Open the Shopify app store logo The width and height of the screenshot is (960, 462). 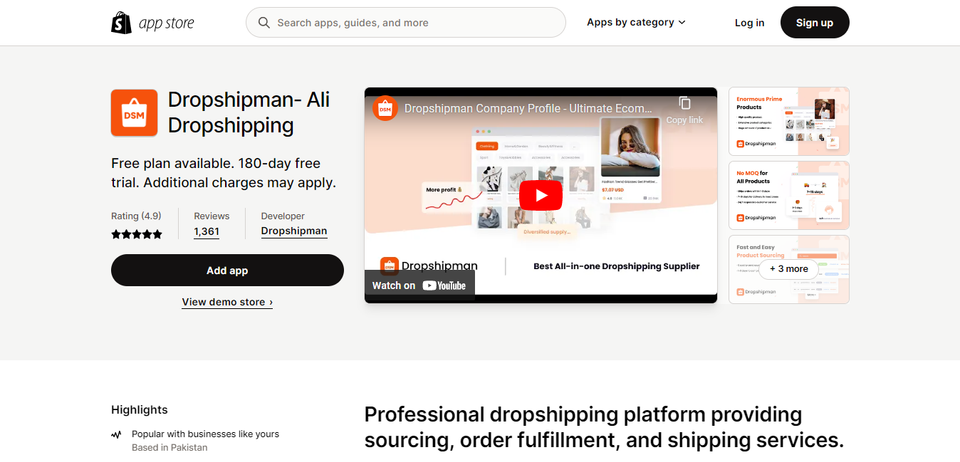pos(152,23)
